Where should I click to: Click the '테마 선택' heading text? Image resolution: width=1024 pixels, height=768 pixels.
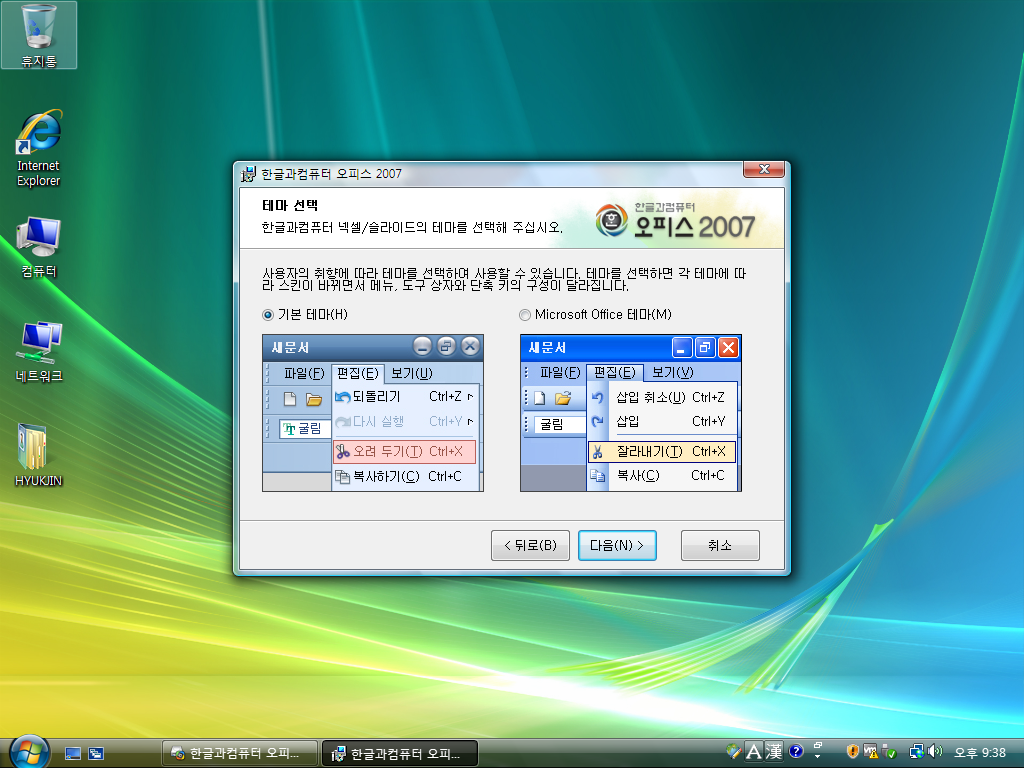(x=290, y=206)
